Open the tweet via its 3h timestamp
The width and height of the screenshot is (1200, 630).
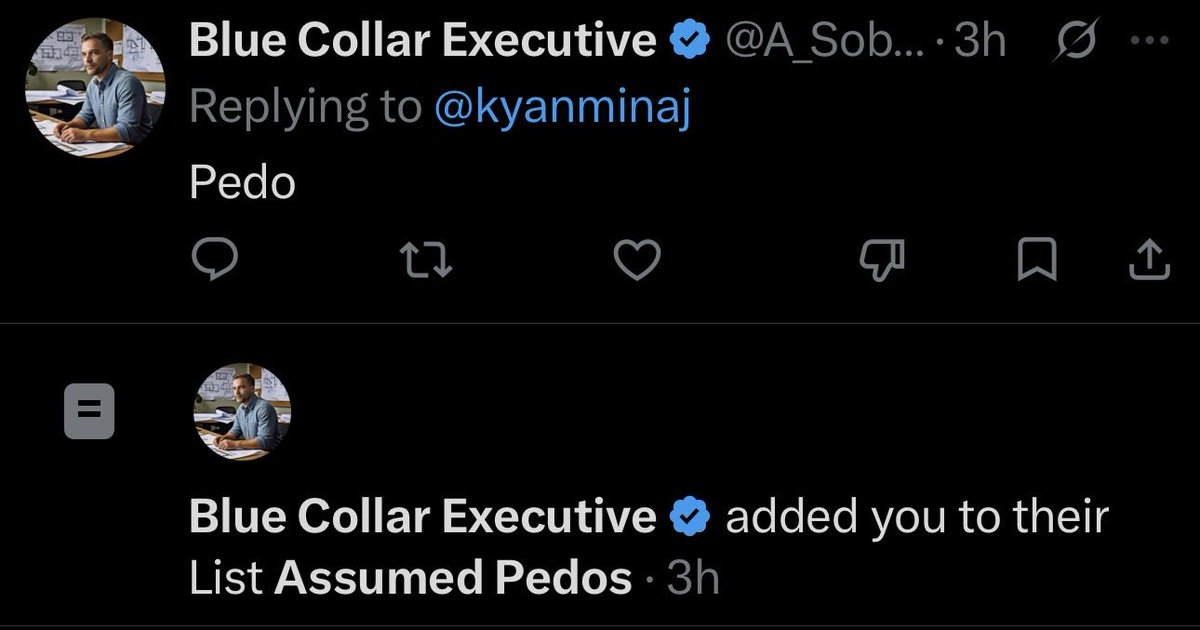click(x=981, y=42)
